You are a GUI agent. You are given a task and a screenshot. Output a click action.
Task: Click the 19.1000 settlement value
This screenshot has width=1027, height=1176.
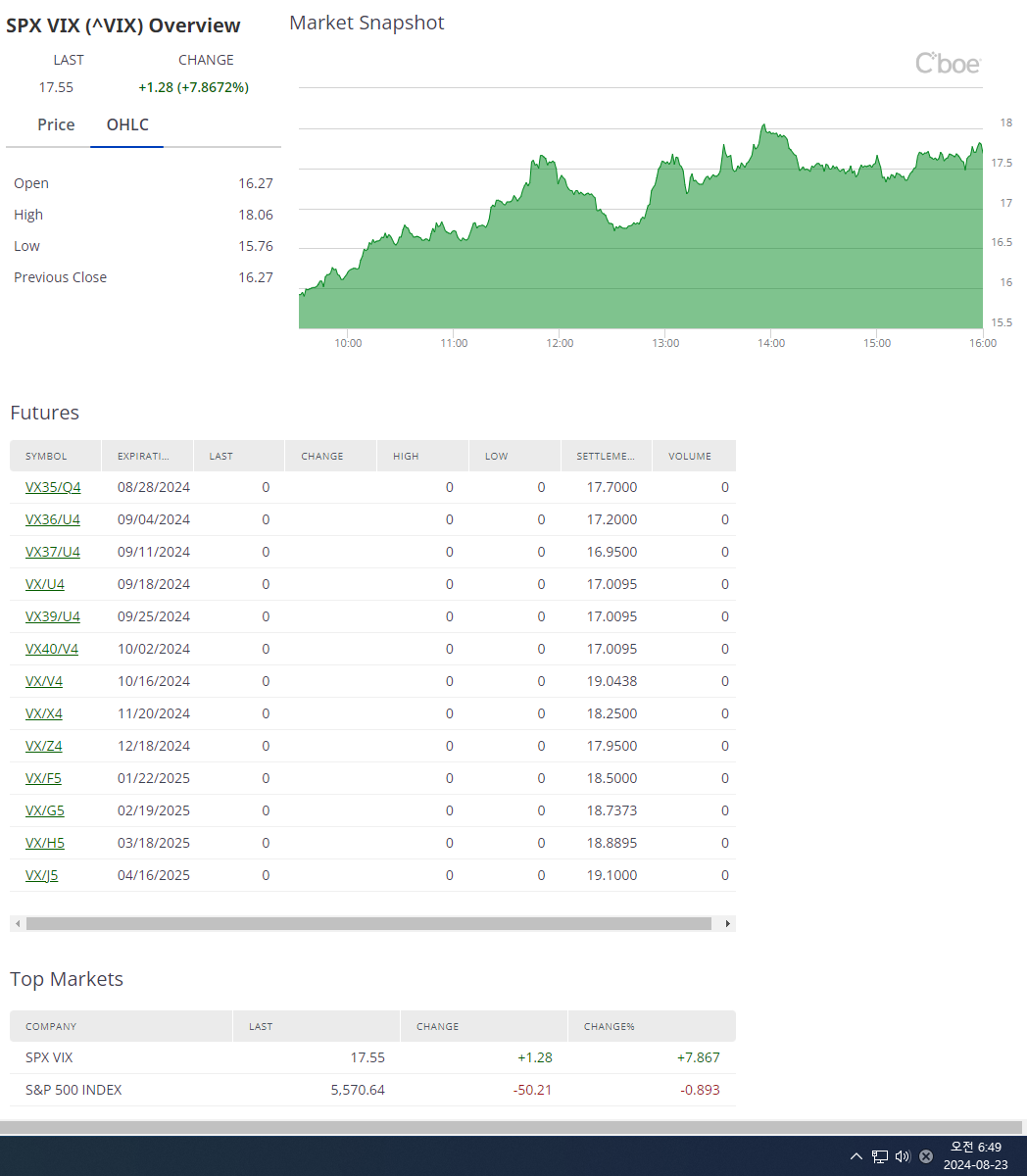(x=611, y=875)
